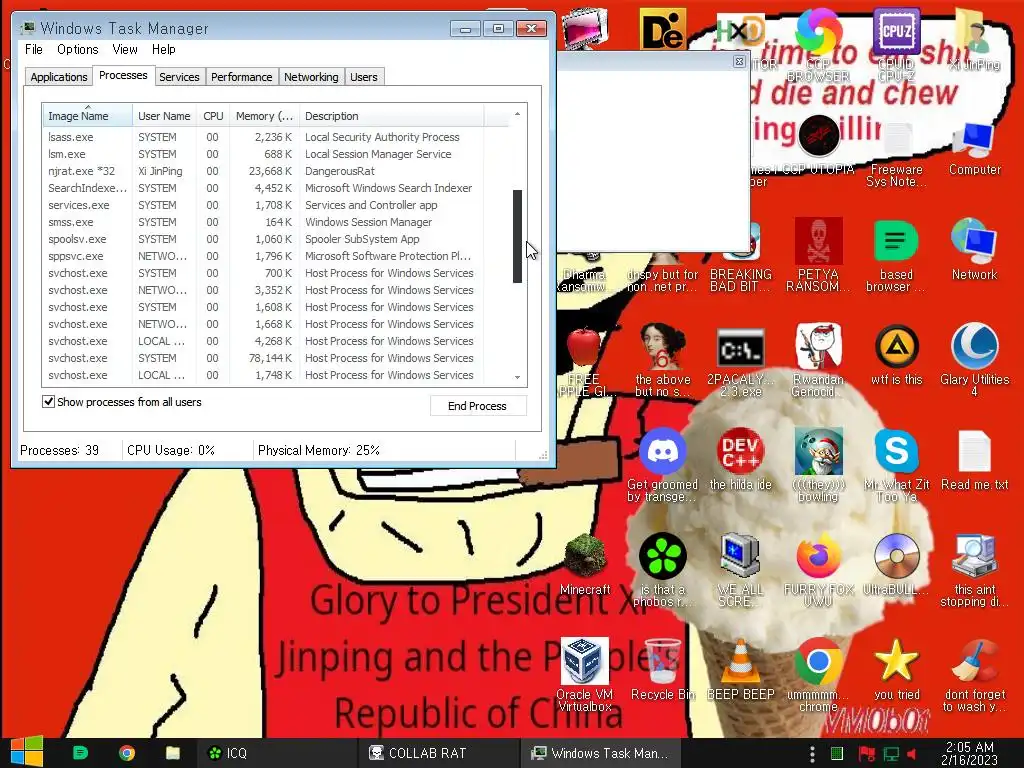Open the 'De' yellow application icon
This screenshot has width=1024, height=768.
point(662,29)
